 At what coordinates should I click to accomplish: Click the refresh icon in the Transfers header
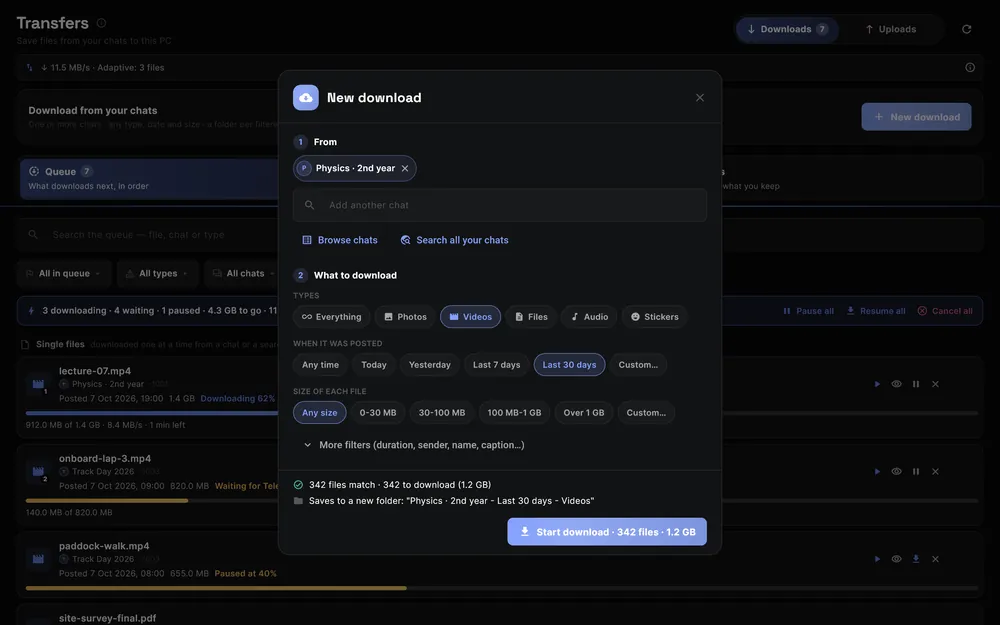(967, 29)
